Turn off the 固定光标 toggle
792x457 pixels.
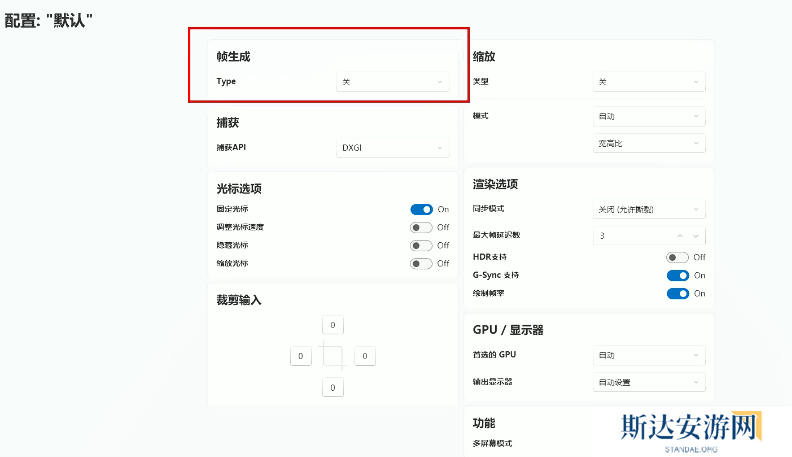click(x=421, y=210)
